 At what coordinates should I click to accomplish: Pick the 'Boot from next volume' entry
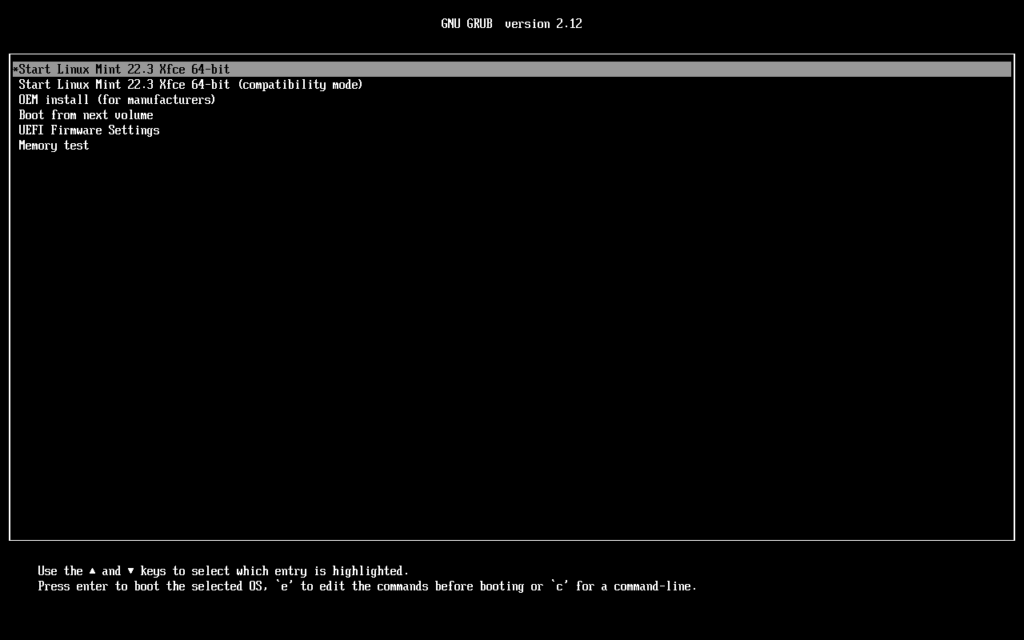[x=86, y=115]
